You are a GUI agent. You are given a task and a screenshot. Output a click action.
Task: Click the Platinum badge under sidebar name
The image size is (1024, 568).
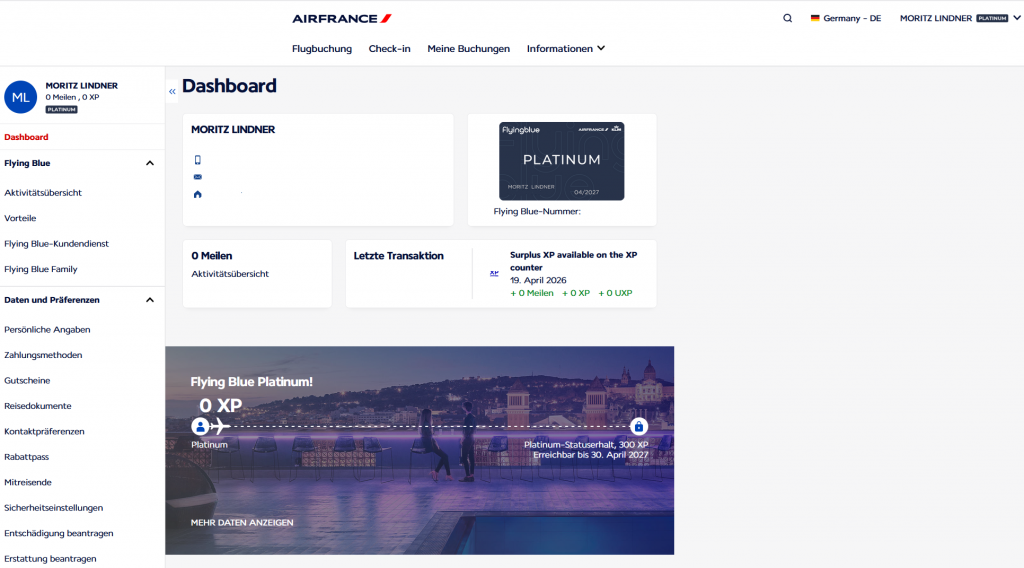[61, 110]
